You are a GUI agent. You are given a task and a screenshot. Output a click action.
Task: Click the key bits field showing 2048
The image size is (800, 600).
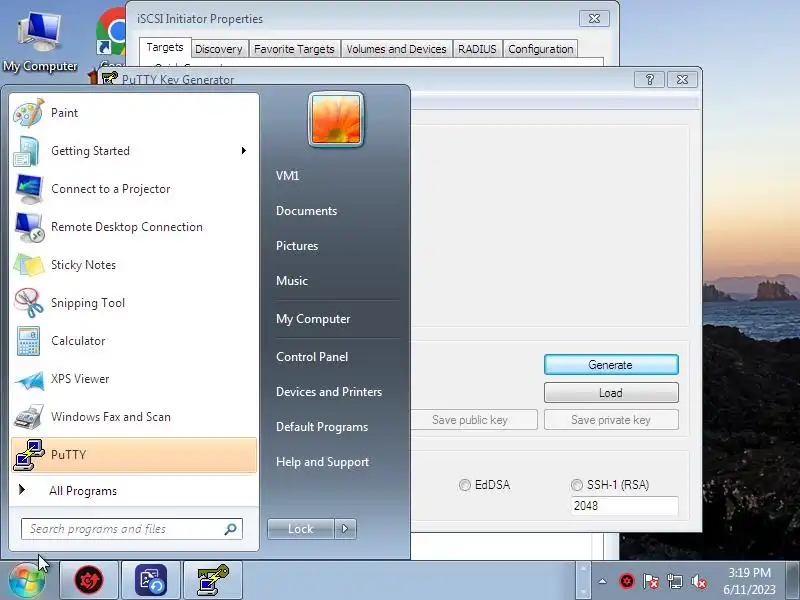point(624,506)
